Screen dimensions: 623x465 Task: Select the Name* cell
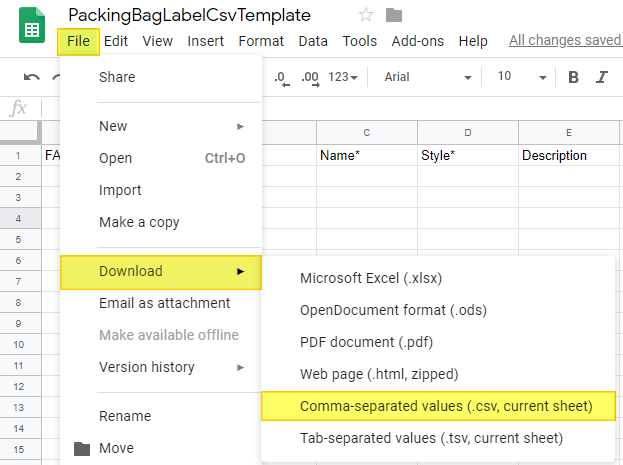(367, 155)
